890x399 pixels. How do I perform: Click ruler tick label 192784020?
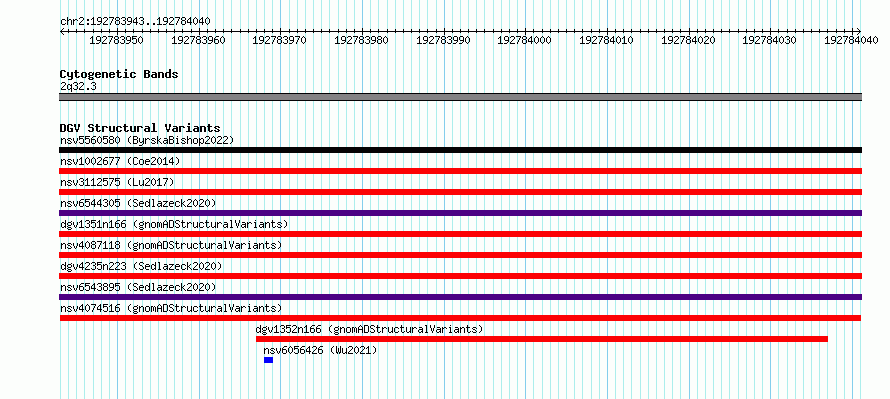click(689, 40)
